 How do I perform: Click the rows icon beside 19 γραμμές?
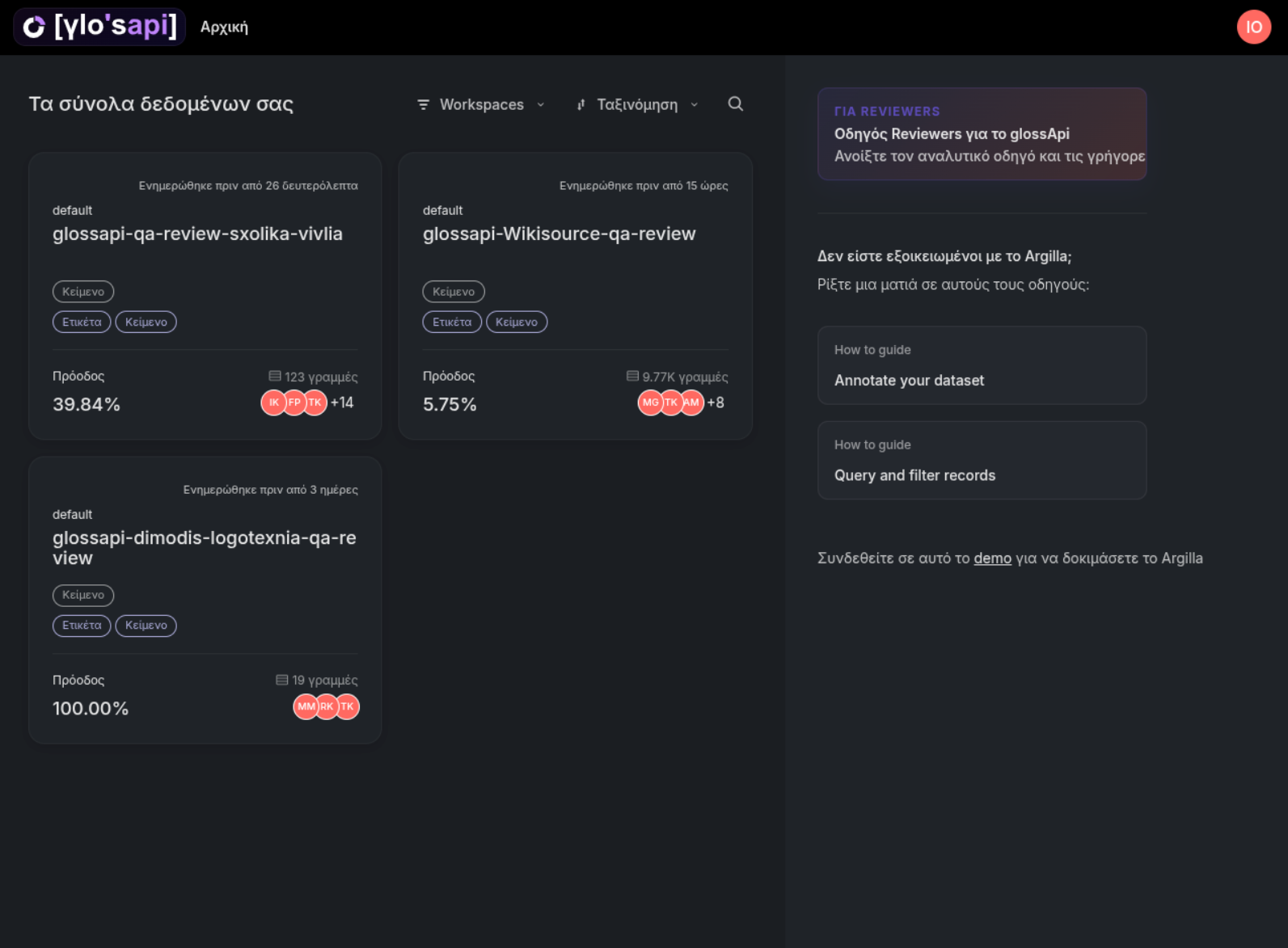coord(282,680)
